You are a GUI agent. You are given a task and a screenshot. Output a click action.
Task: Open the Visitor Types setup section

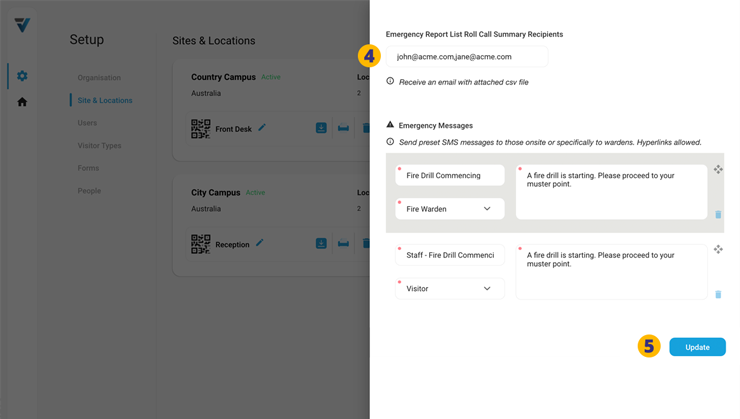pos(99,146)
